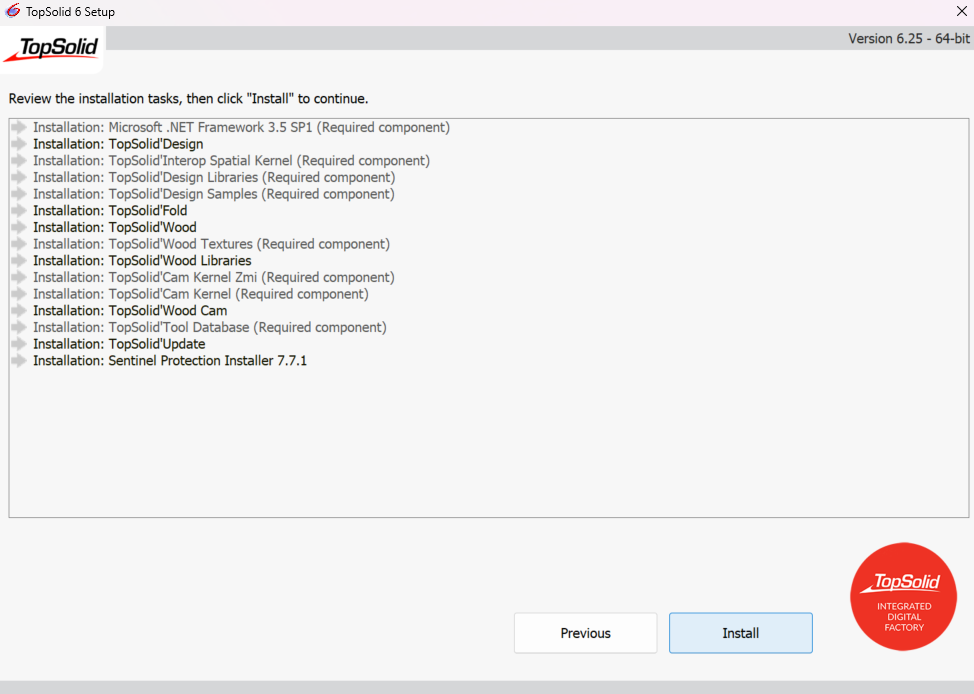Click the red TopSolid Integrated Digital Factory badge
This screenshot has height=694, width=974.
(903, 597)
